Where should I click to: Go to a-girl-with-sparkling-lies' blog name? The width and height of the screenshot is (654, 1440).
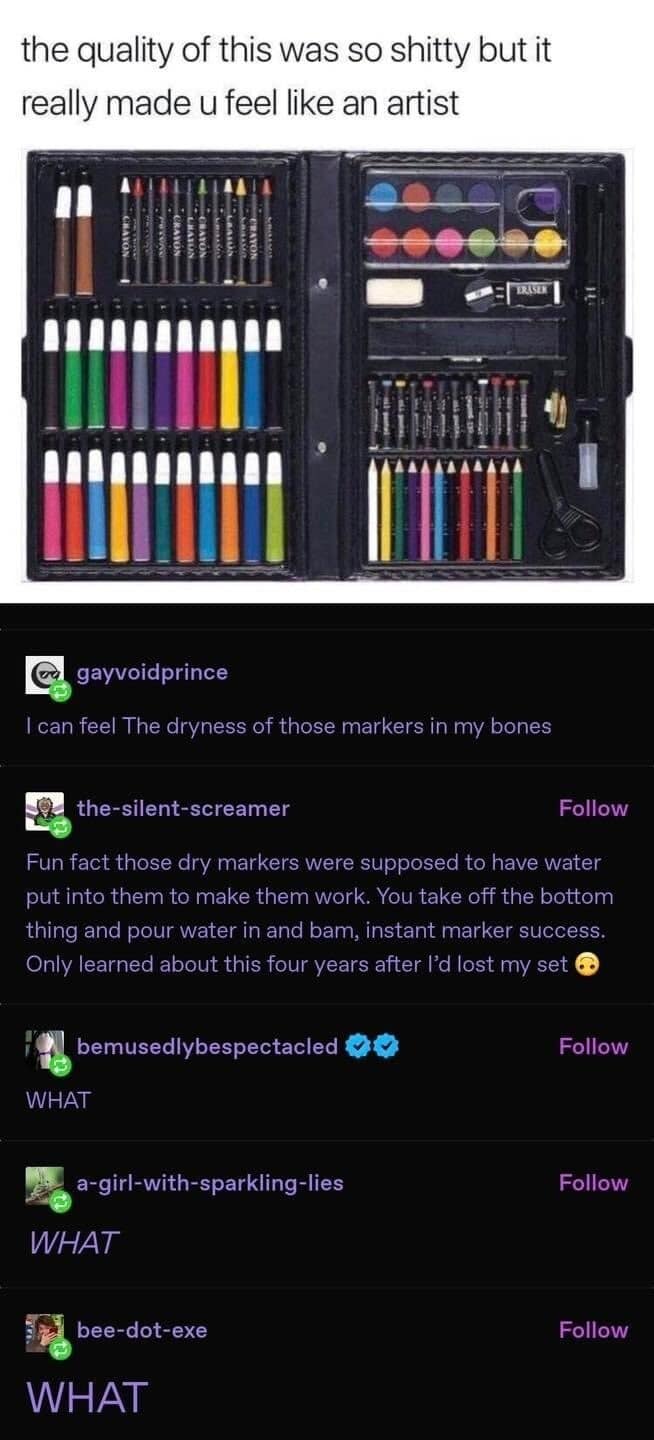pyautogui.click(x=210, y=1183)
